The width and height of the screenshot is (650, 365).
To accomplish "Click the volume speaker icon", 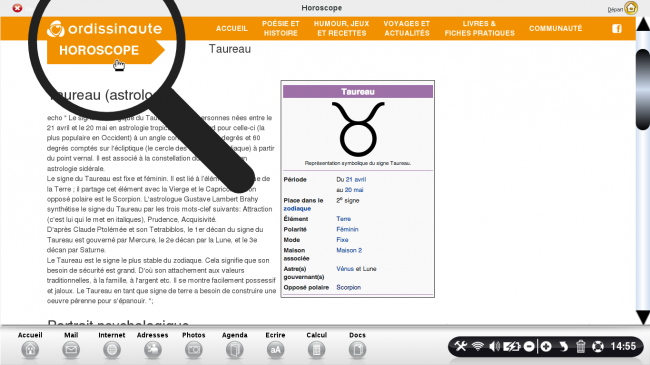I will click(494, 346).
